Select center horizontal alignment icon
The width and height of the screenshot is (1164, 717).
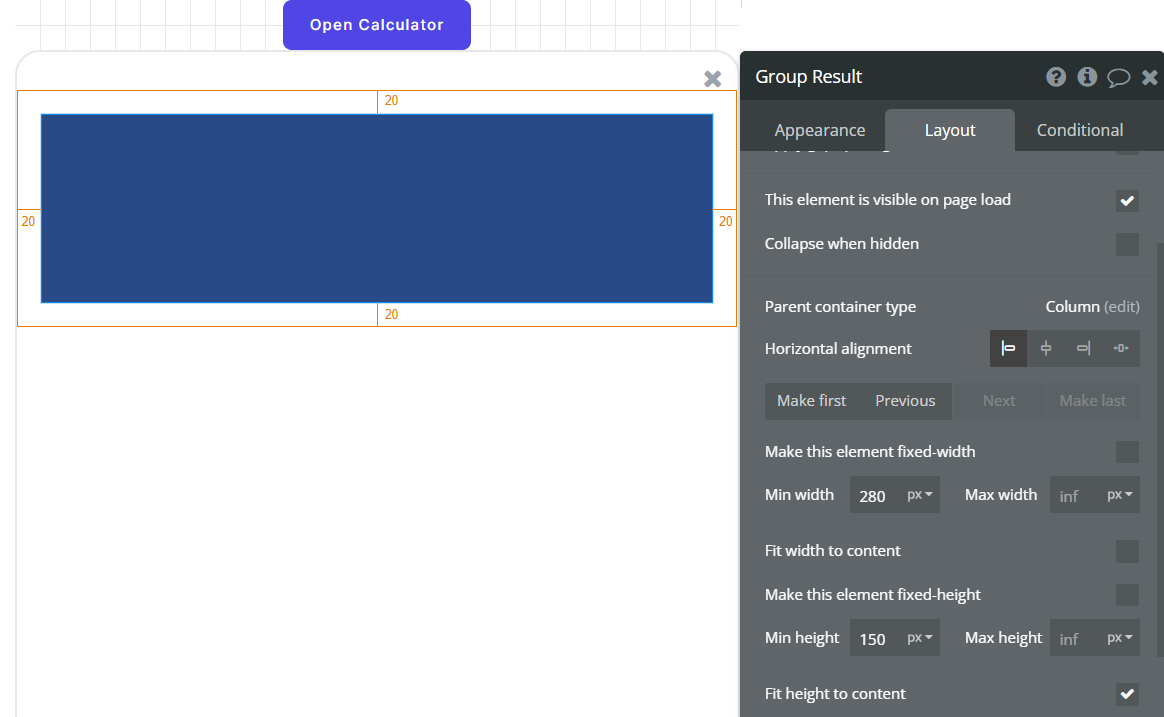[x=1046, y=349]
